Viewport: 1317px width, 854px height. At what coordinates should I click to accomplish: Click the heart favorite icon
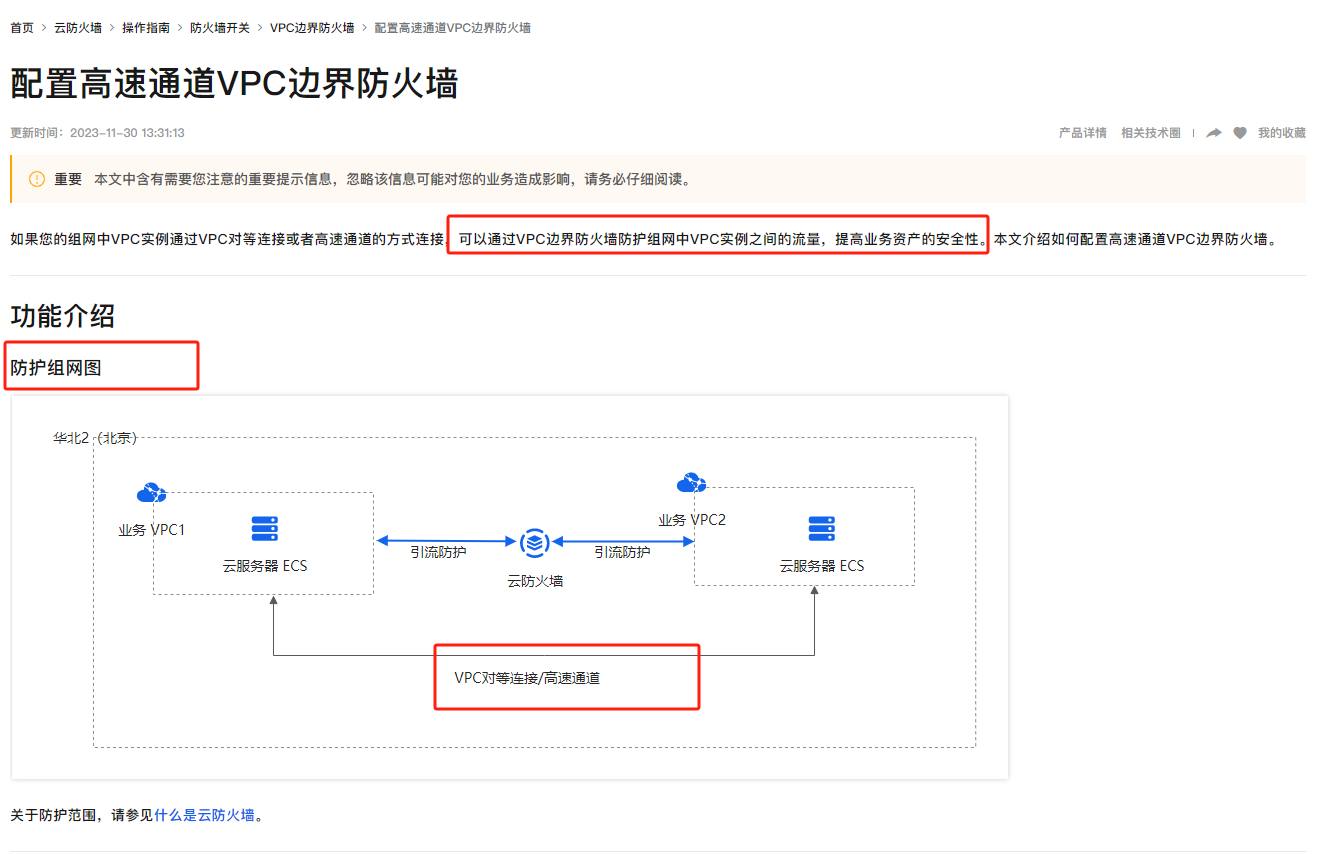click(x=1240, y=133)
